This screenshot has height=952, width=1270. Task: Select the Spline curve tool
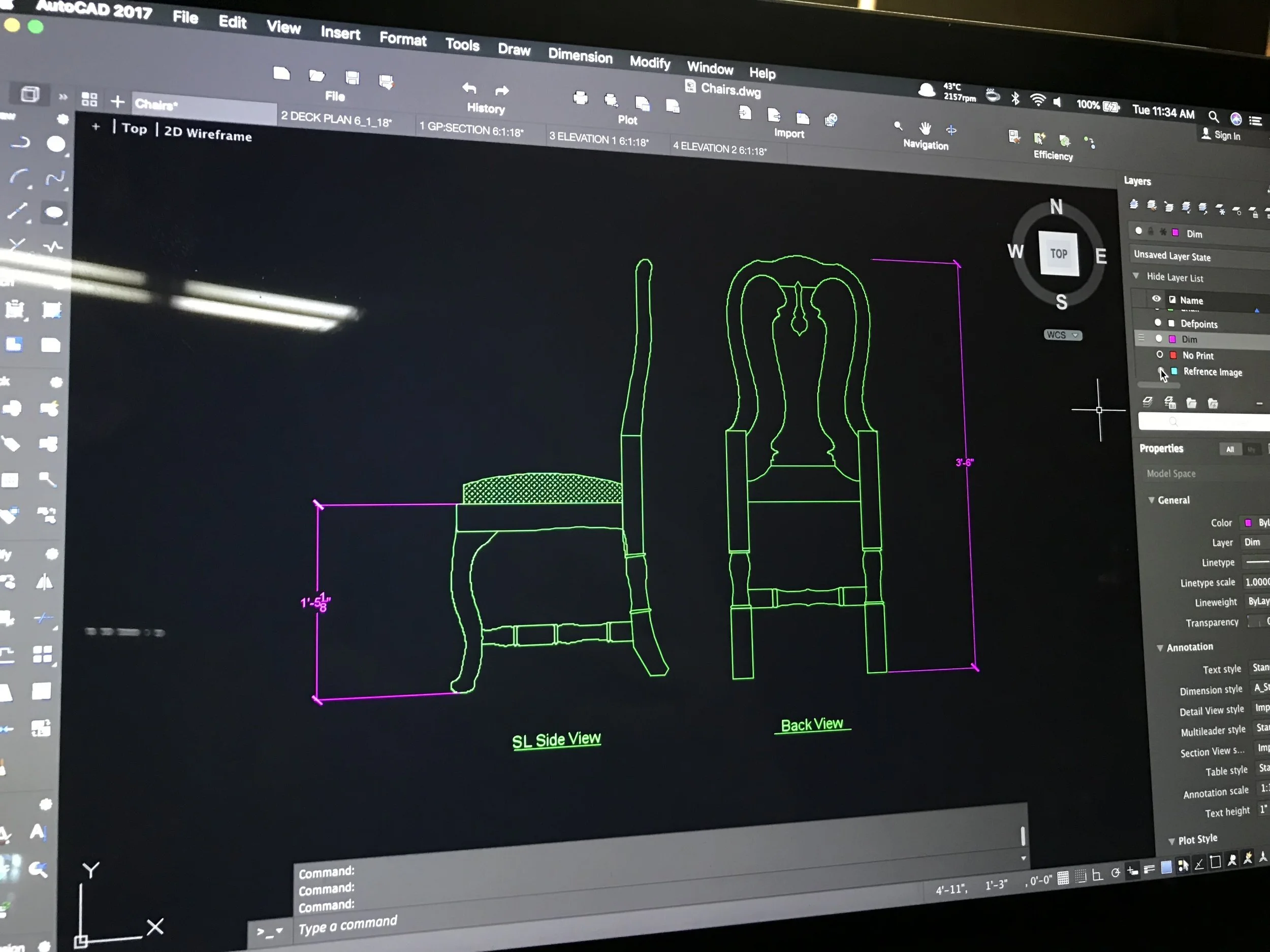pyautogui.click(x=54, y=178)
